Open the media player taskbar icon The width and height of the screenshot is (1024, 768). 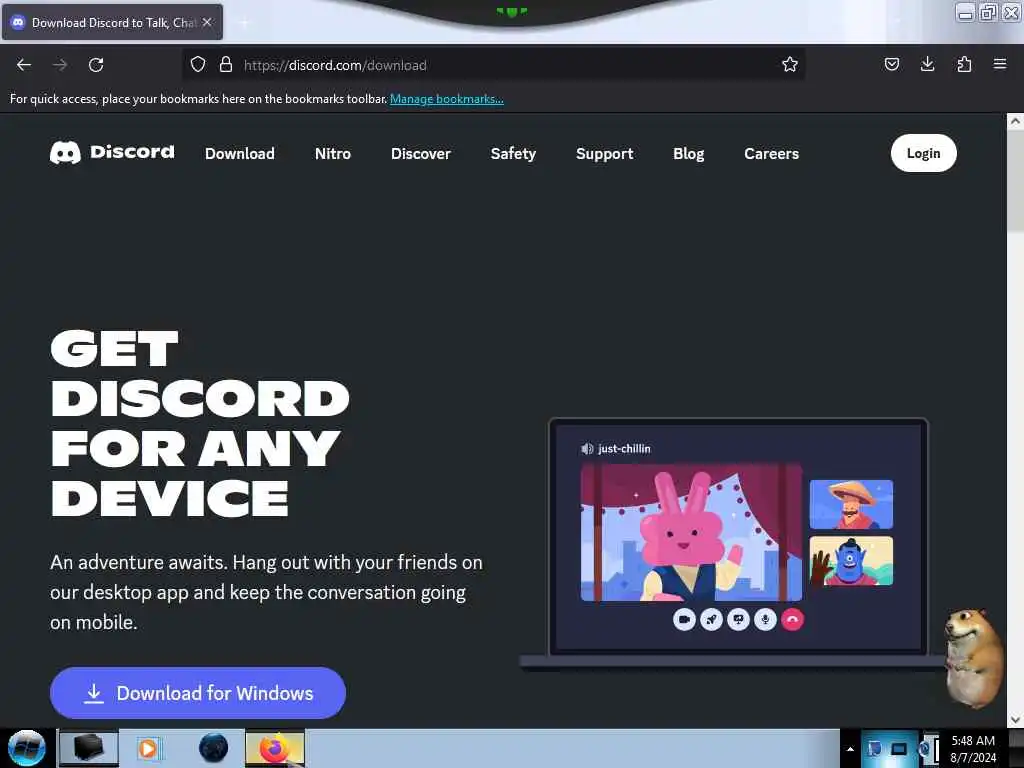click(148, 748)
